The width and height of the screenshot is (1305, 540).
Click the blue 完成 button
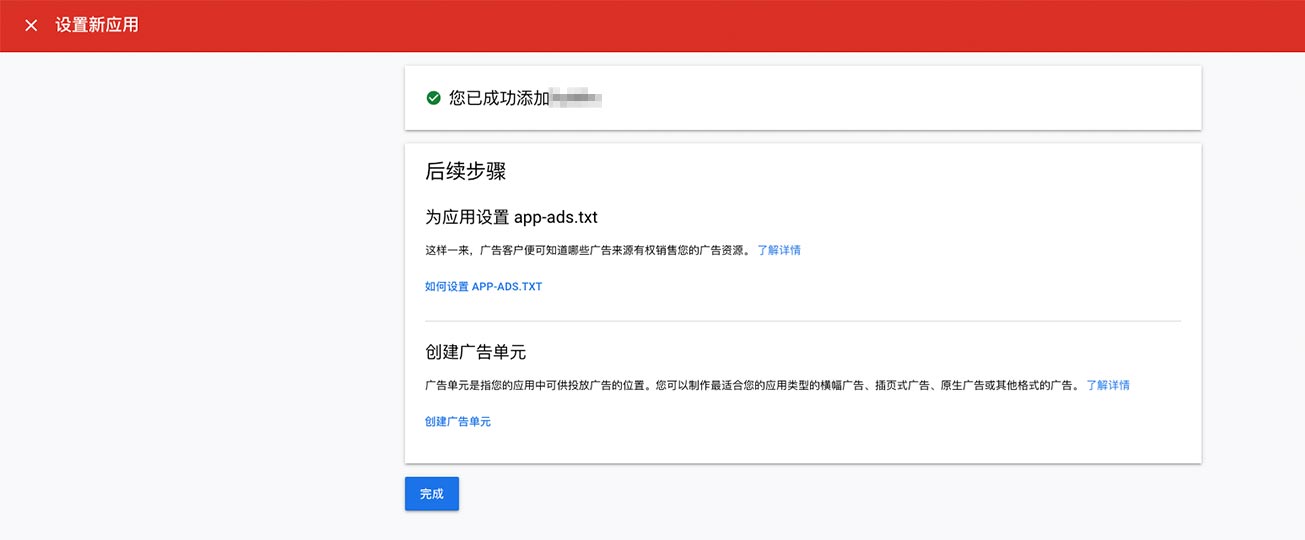(x=432, y=494)
